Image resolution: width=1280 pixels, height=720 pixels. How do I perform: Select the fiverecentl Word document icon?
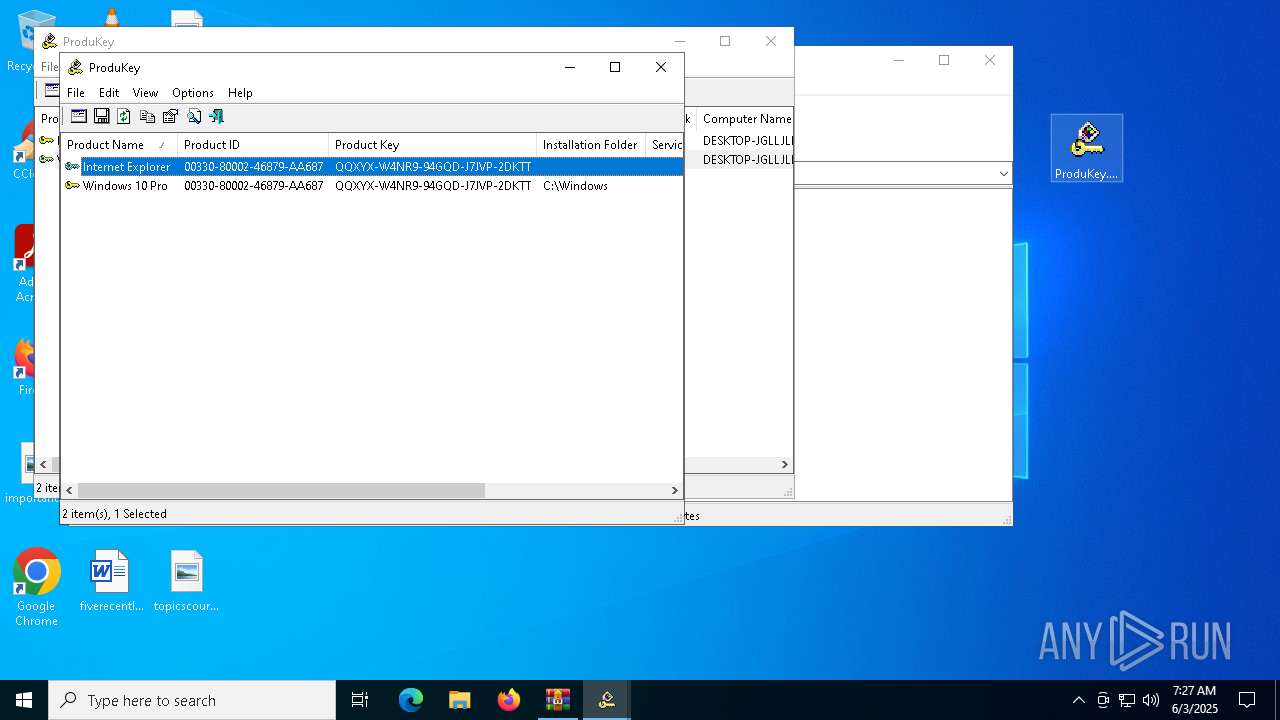111,581
